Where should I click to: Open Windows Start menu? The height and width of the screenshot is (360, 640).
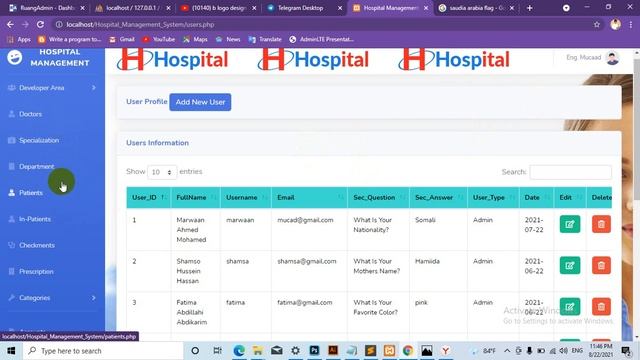[11, 351]
